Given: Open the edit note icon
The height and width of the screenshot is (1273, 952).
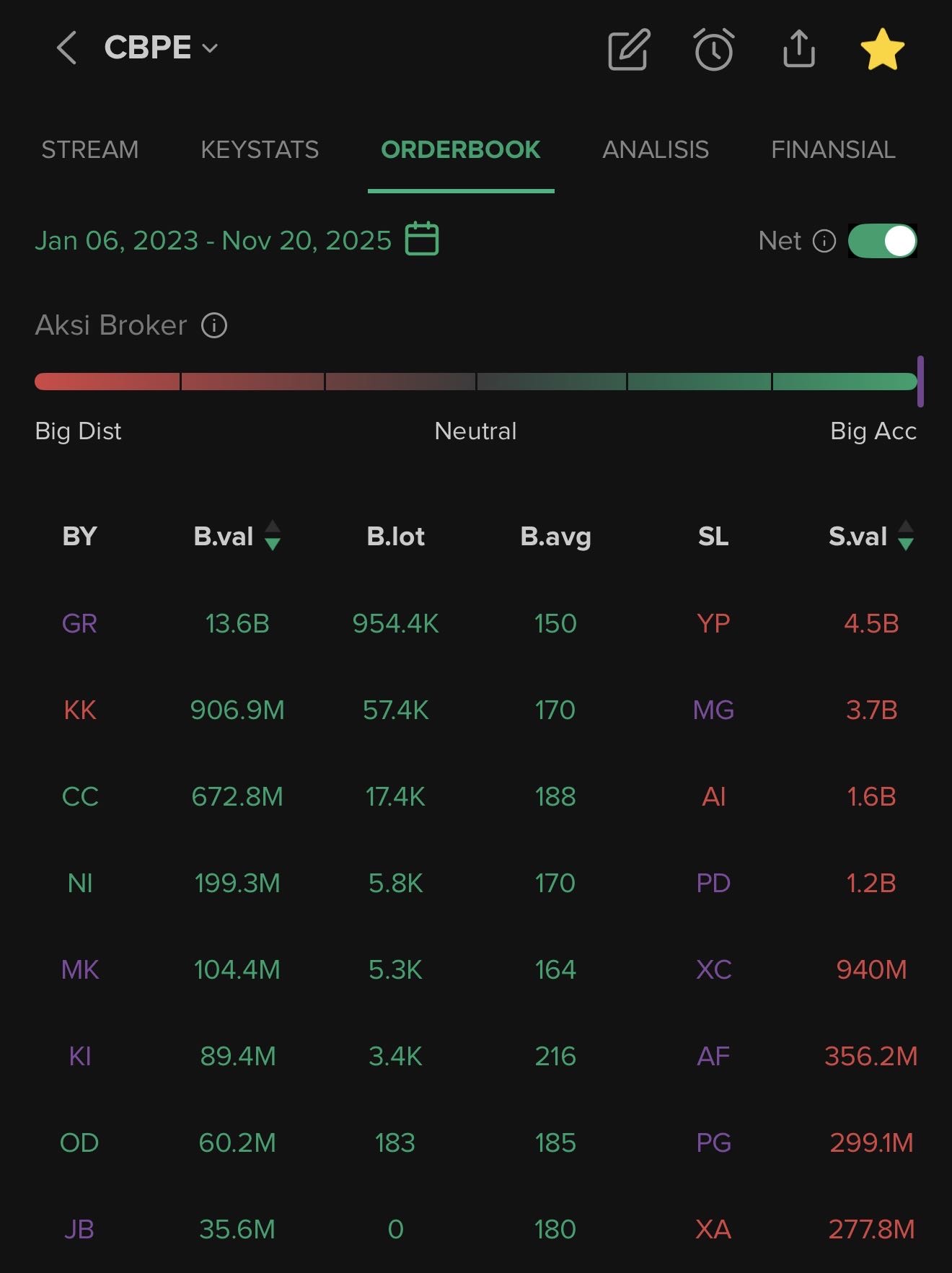Looking at the screenshot, I should click(629, 49).
